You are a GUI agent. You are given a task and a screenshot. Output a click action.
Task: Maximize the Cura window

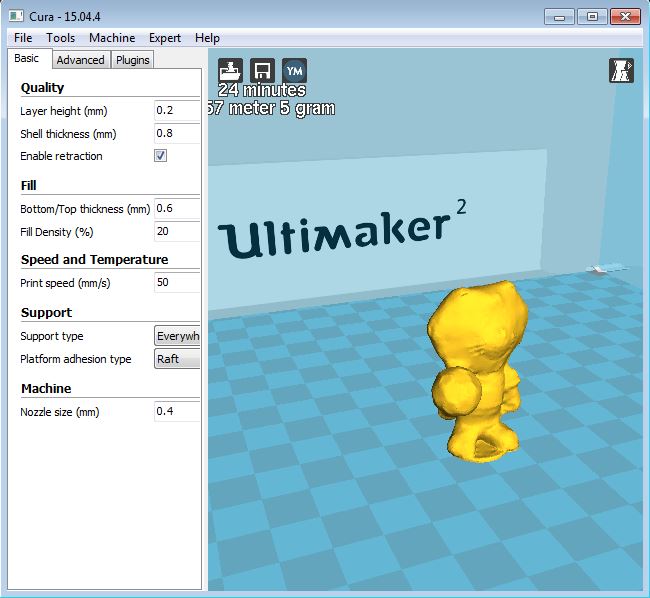point(592,17)
